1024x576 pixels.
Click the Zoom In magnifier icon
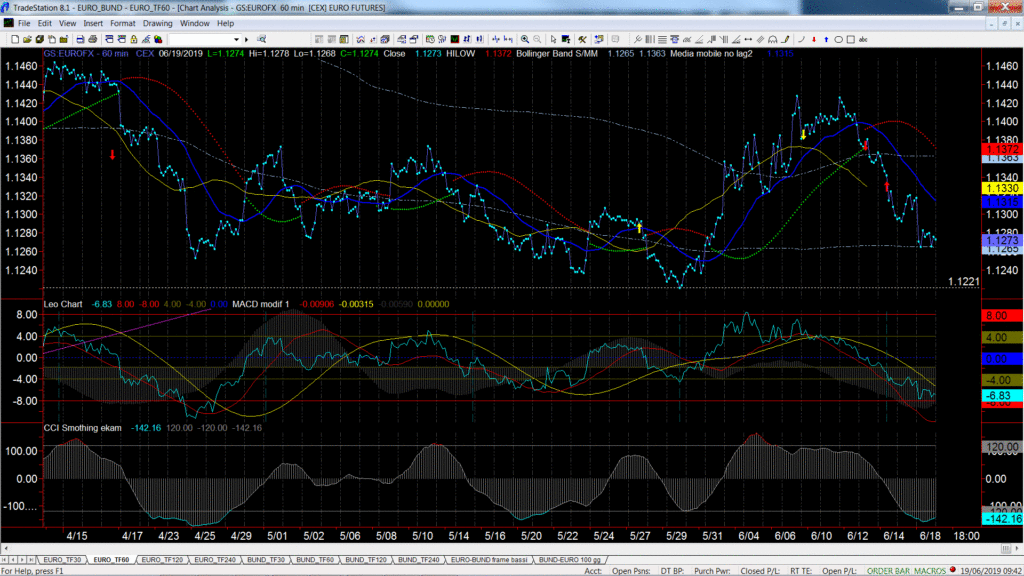pos(525,39)
